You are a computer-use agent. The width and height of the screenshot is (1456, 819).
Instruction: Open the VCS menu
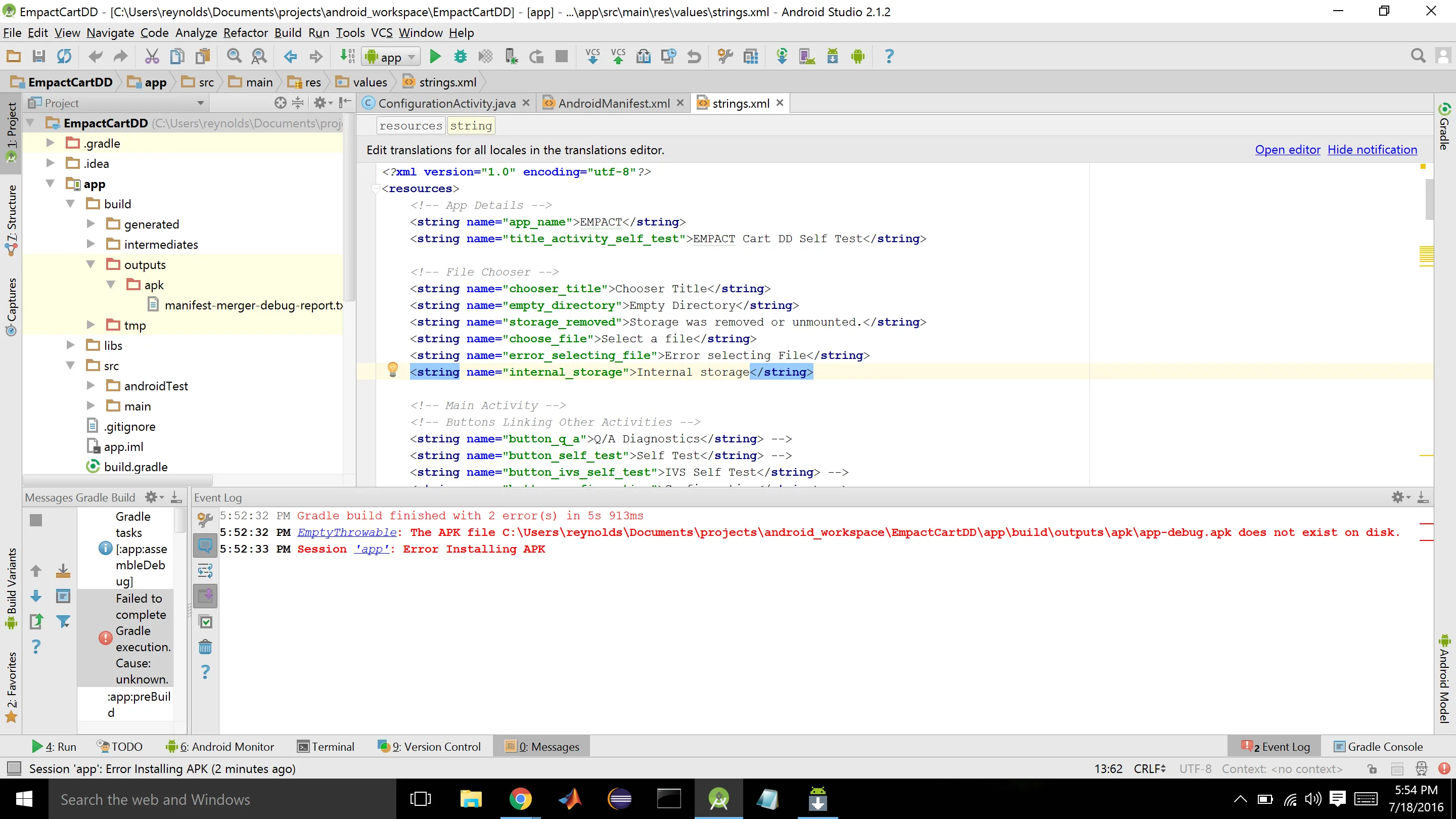382,33
